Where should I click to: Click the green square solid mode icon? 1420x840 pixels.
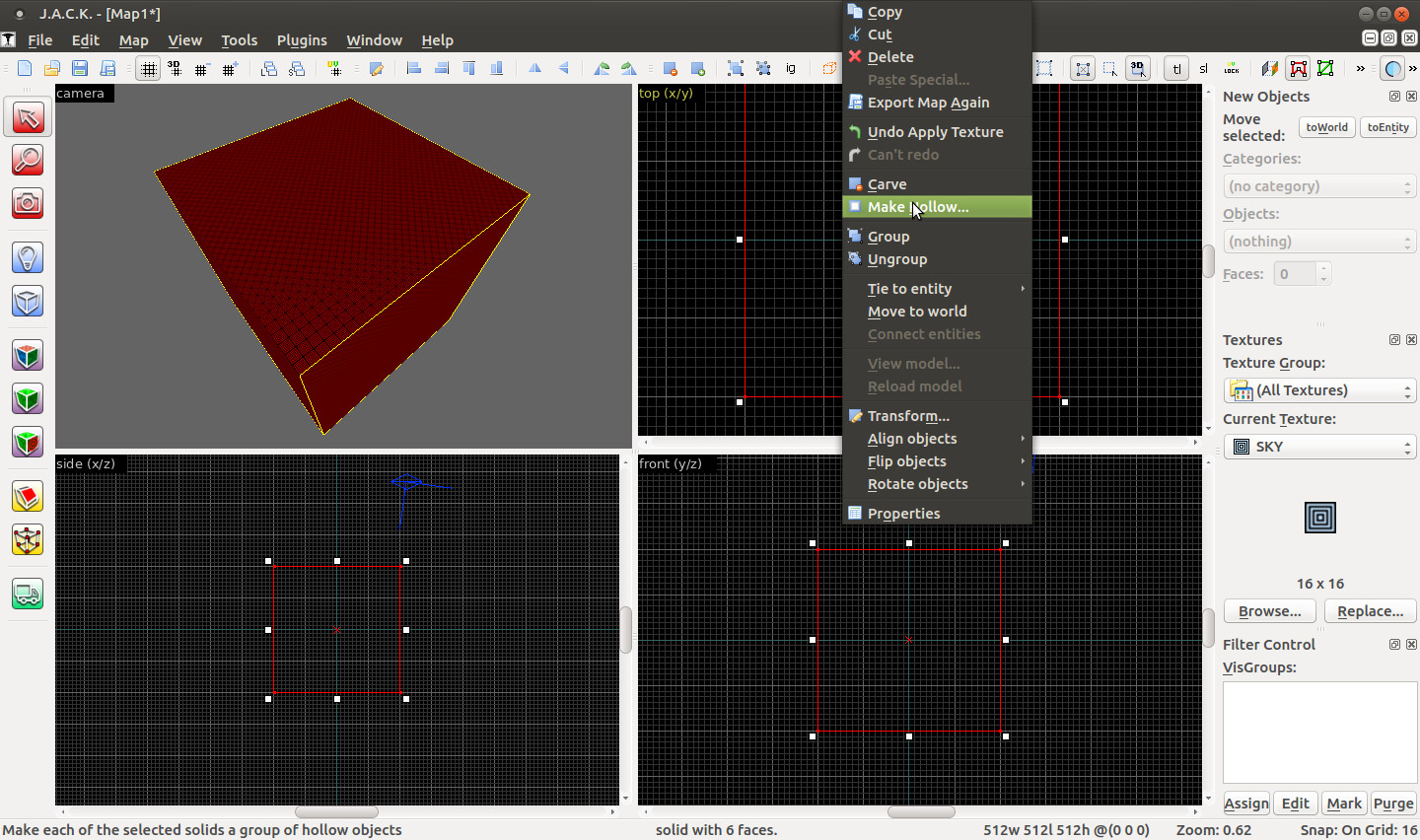pyautogui.click(x=1326, y=68)
